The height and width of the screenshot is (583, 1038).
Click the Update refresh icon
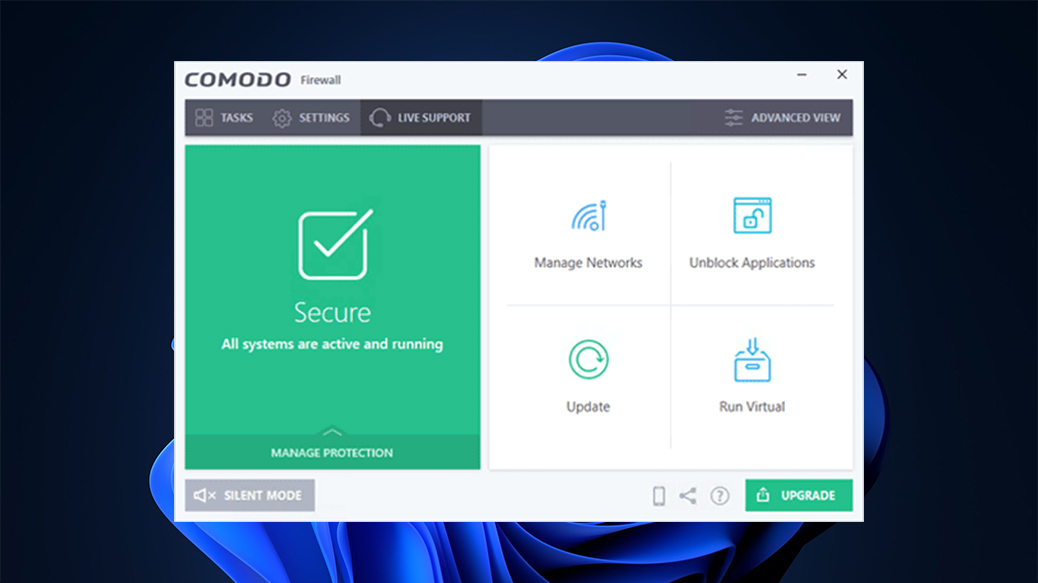(588, 359)
